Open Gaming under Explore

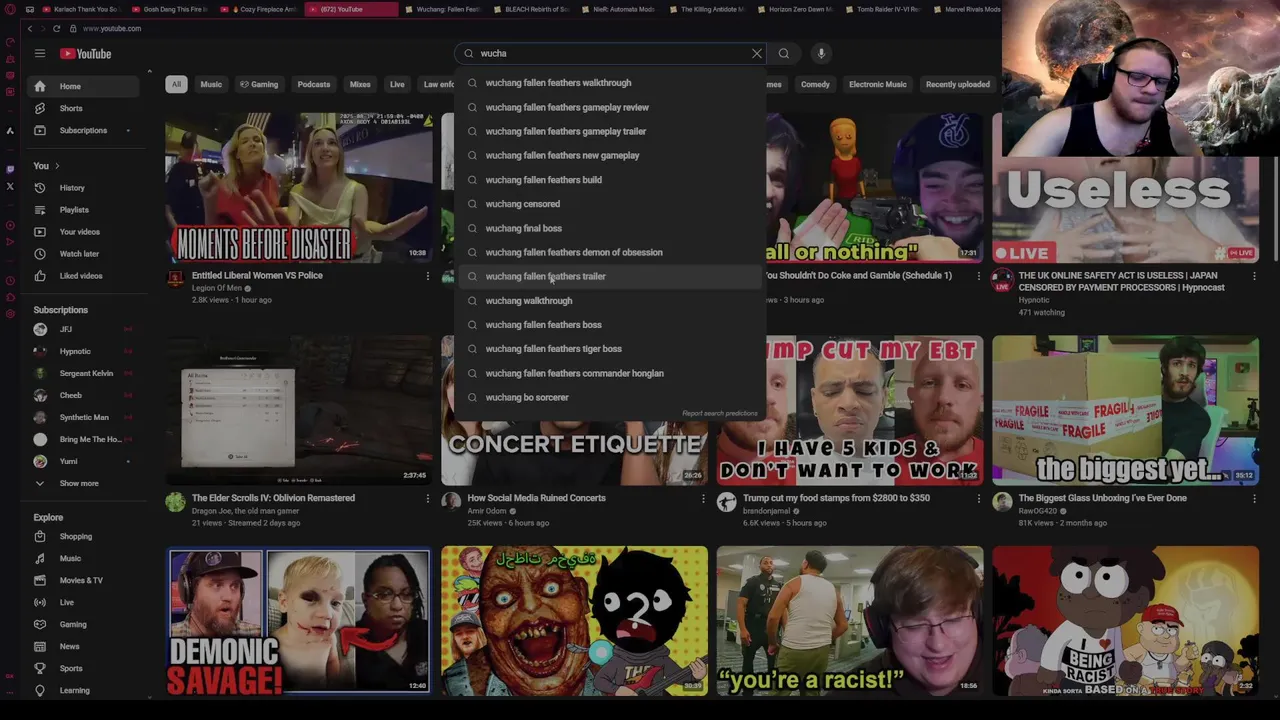tap(84, 624)
